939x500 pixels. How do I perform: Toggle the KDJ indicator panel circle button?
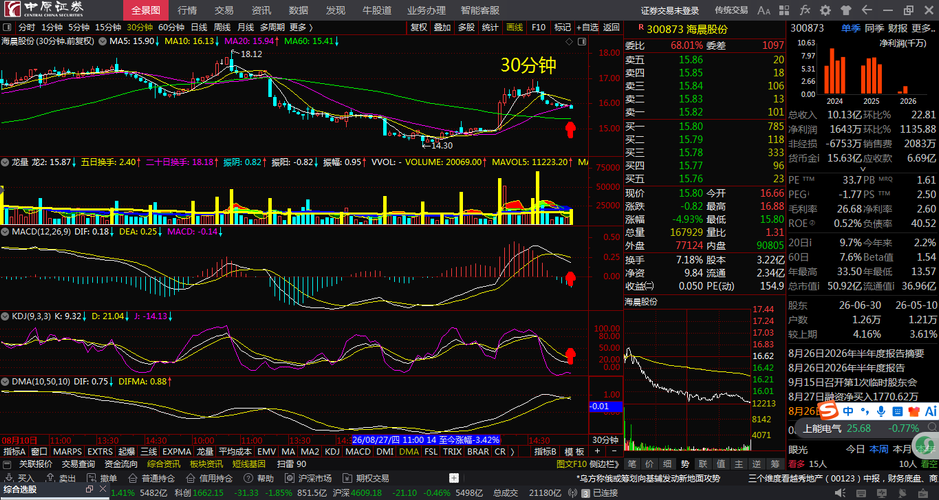click(5, 316)
